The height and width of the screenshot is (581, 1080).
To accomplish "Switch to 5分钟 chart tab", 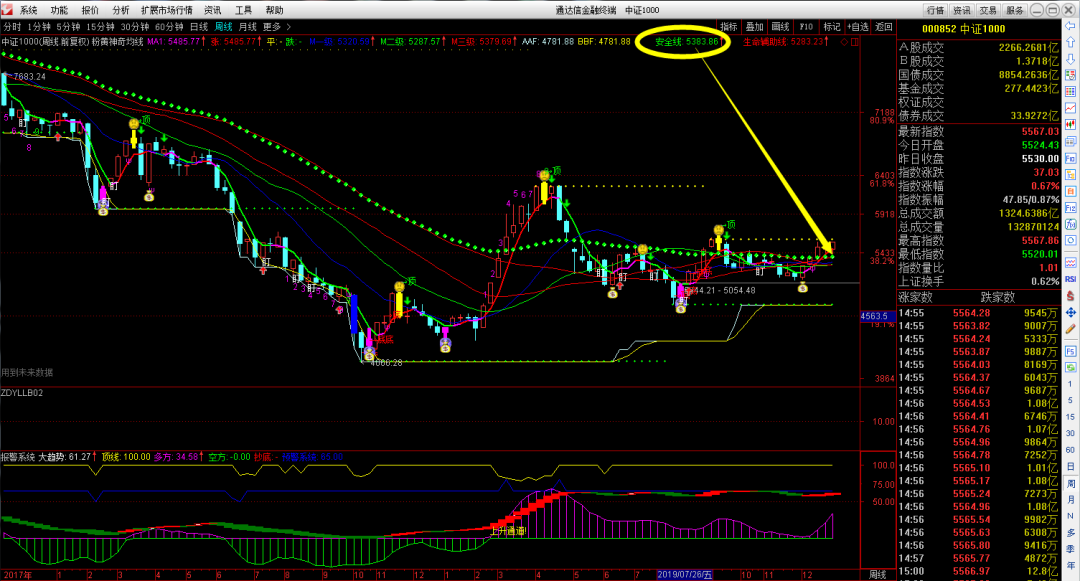I will [x=68, y=27].
